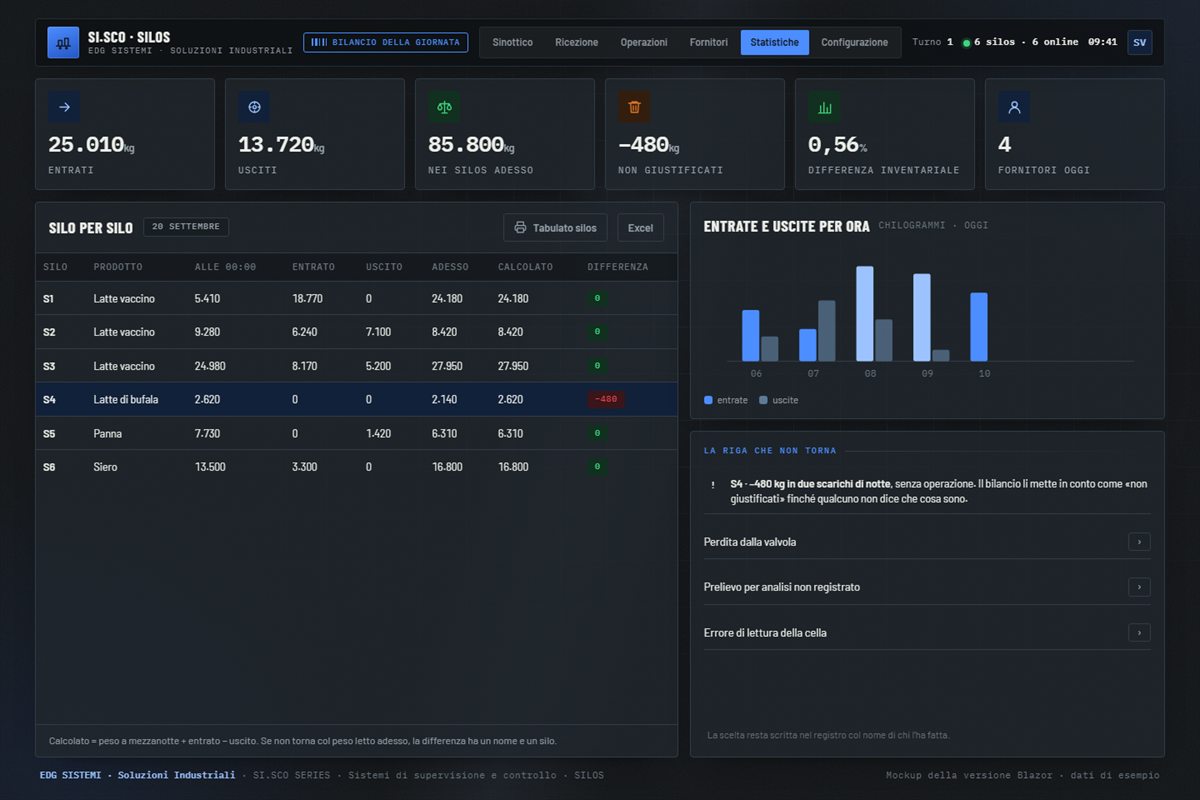Click the SI.SCO Silos app logo
1200x800 pixels.
(x=63, y=43)
